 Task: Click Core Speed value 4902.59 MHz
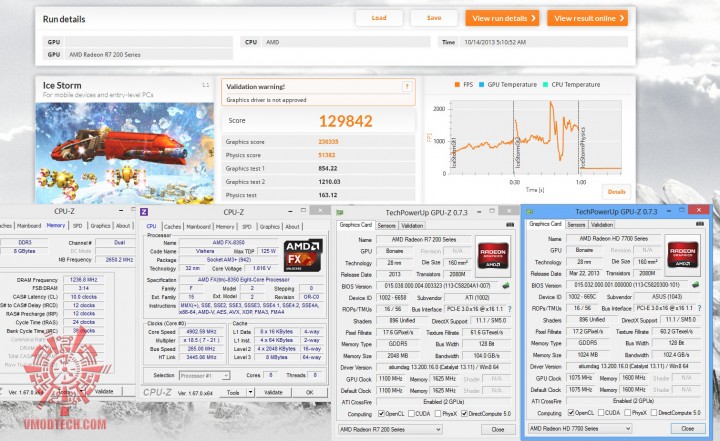[x=201, y=332]
